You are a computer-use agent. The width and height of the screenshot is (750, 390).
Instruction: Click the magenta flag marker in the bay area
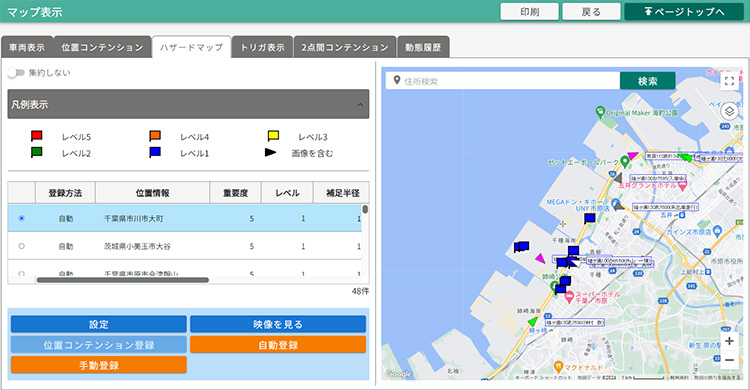[x=540, y=258]
